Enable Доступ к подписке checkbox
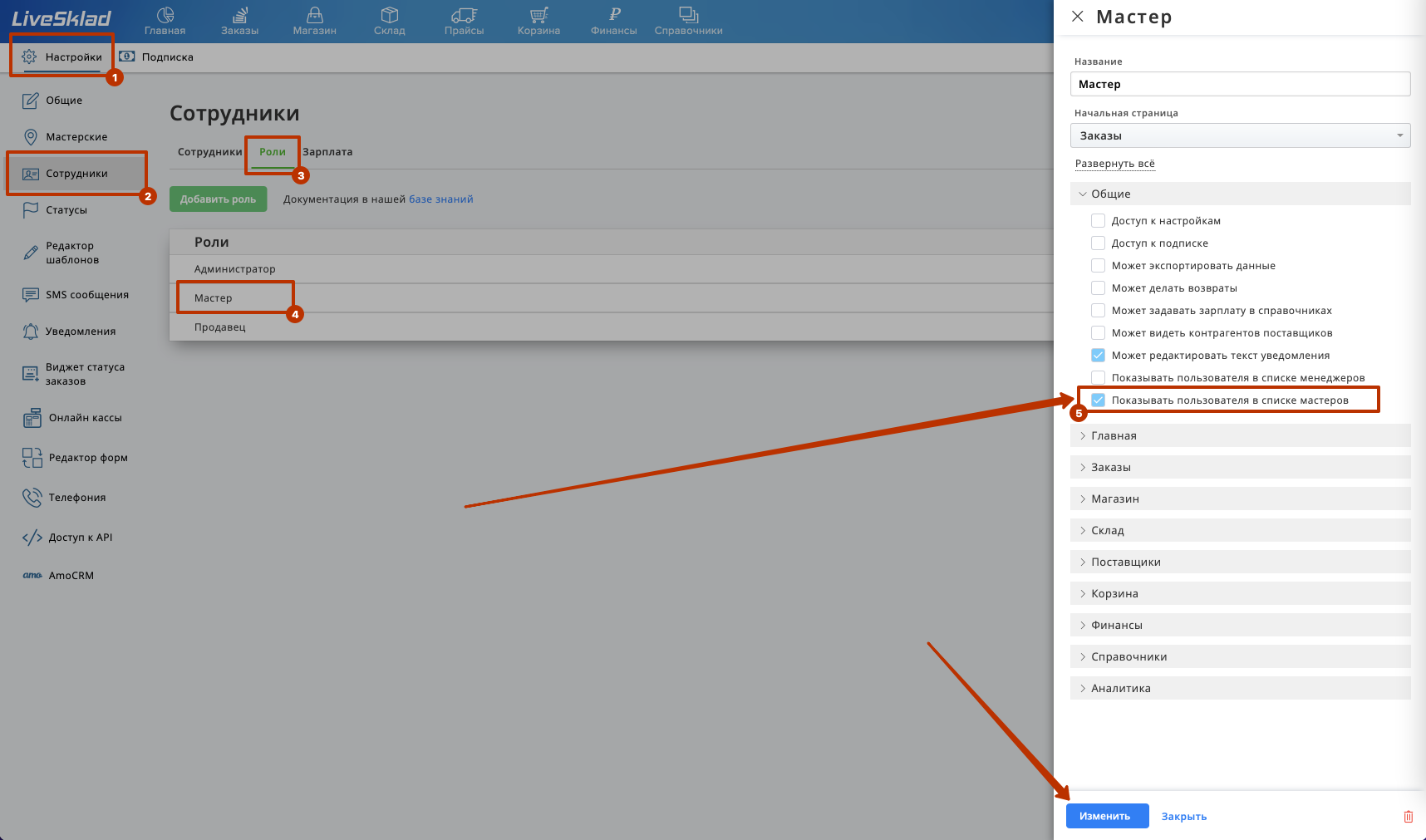 point(1098,243)
